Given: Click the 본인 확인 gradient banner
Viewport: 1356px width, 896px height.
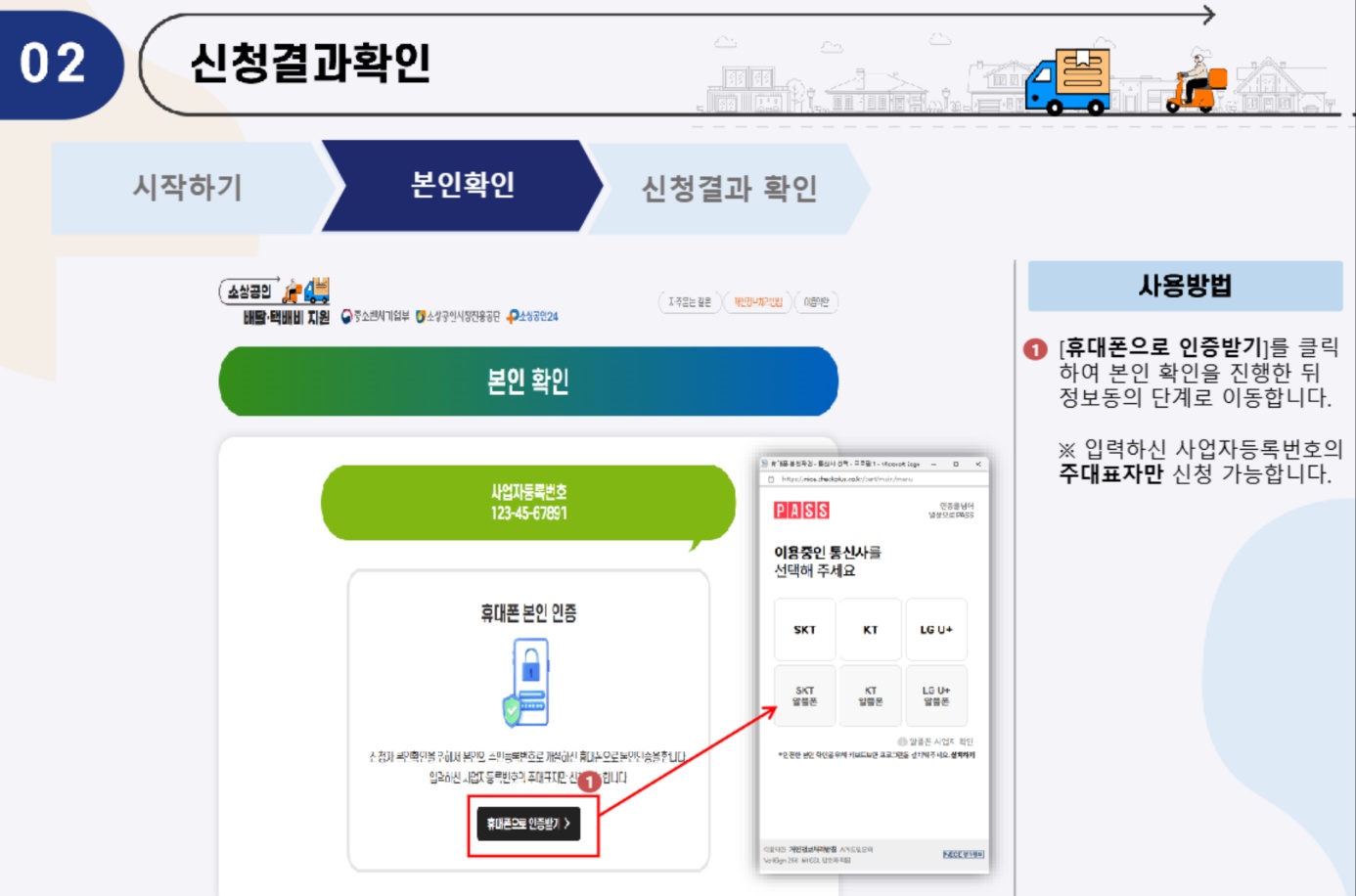Looking at the screenshot, I should click(528, 381).
